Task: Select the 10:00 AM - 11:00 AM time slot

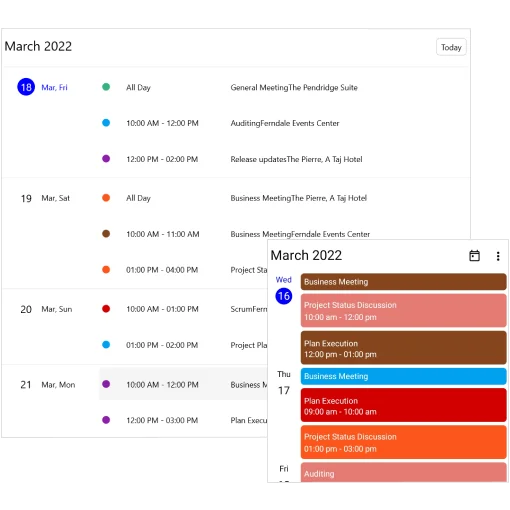Action: click(x=162, y=234)
